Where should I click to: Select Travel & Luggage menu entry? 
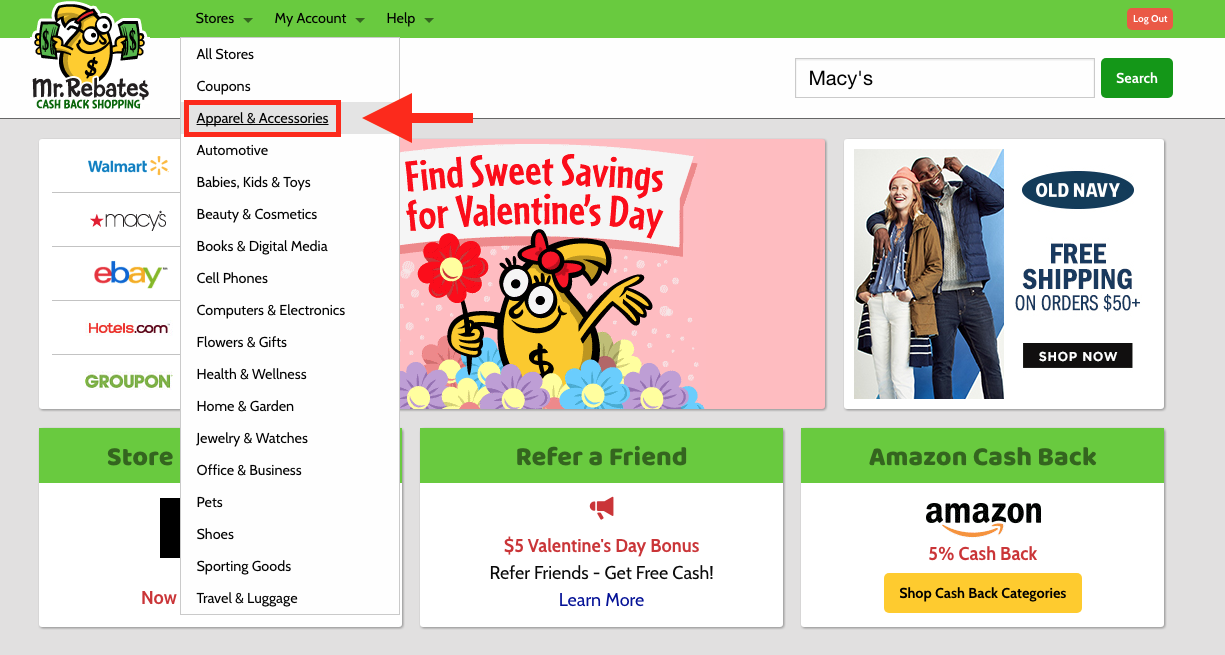coord(247,598)
